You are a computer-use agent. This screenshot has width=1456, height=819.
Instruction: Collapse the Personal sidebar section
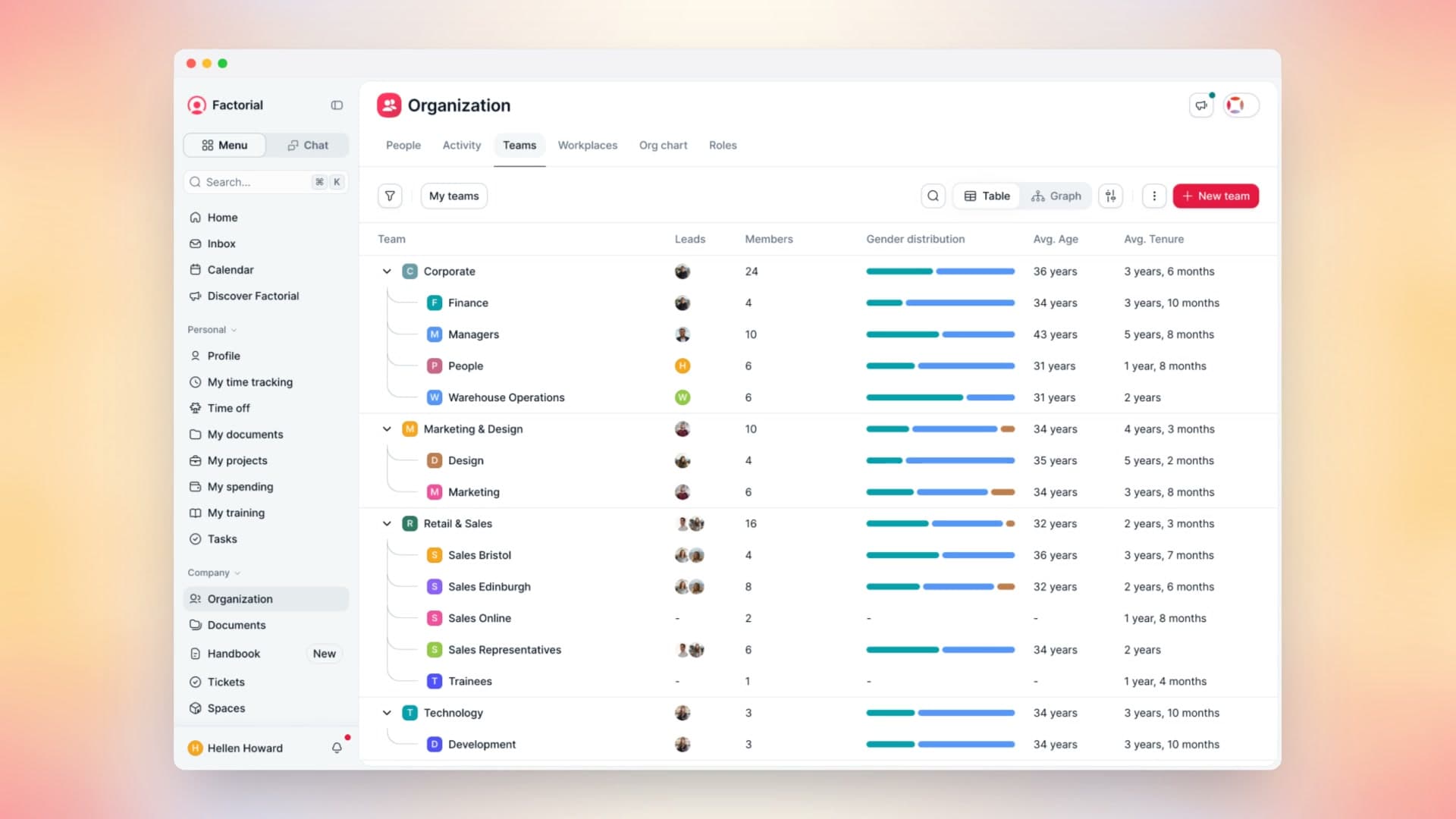pyautogui.click(x=212, y=330)
